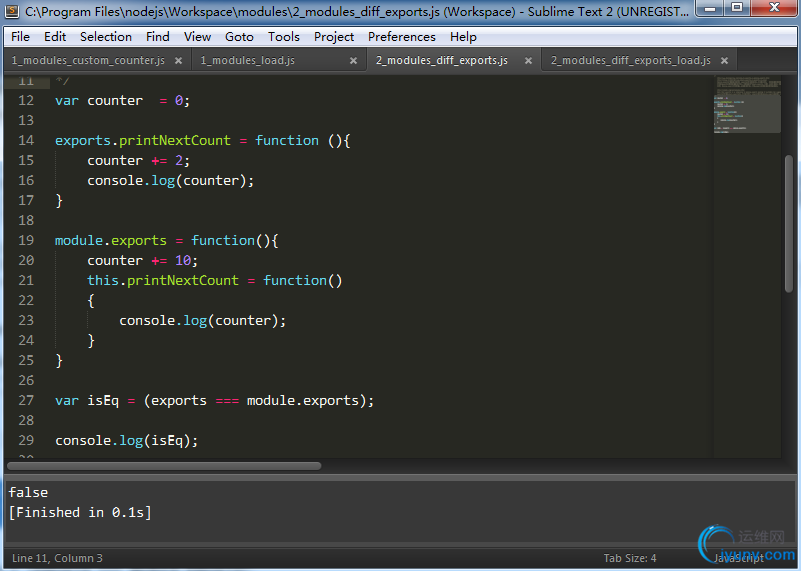The height and width of the screenshot is (571, 801).
Task: Click the vertical scrollbar thumb
Action: coord(789,224)
